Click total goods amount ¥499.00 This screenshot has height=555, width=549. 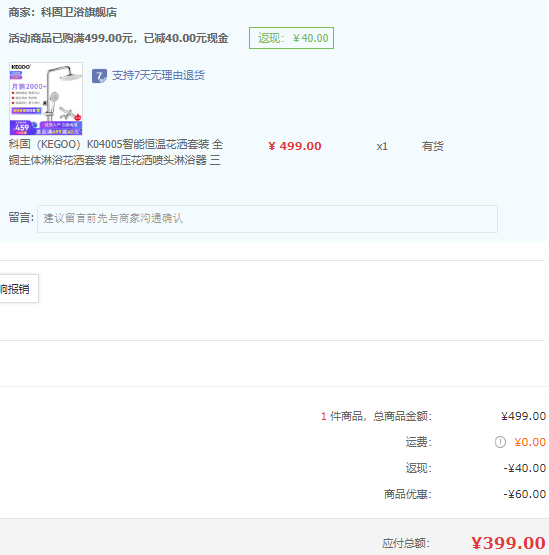click(523, 416)
